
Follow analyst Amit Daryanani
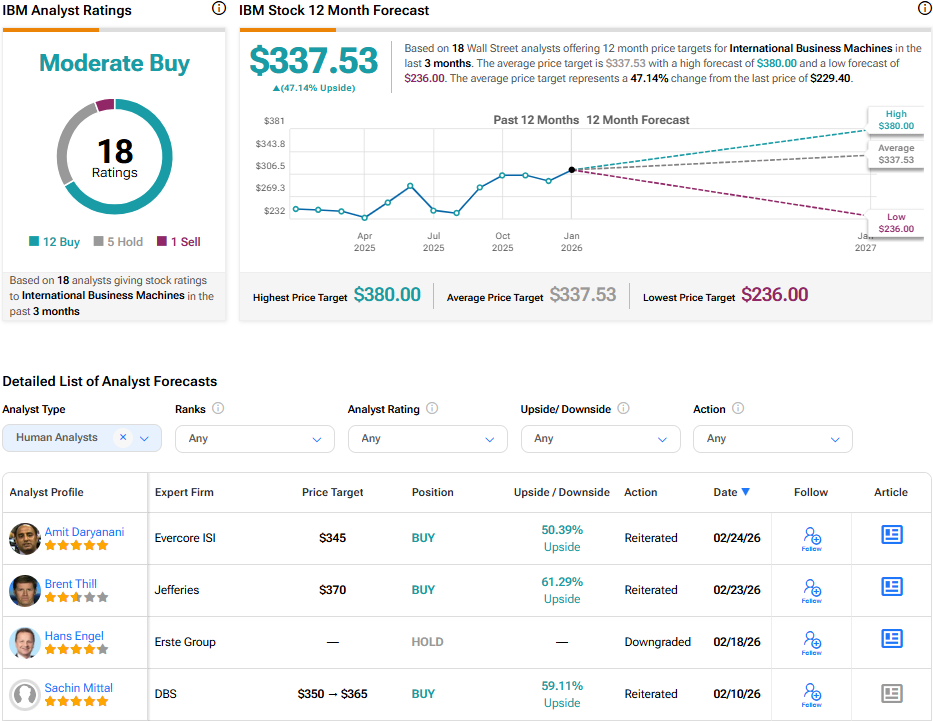pyautogui.click(x=811, y=538)
